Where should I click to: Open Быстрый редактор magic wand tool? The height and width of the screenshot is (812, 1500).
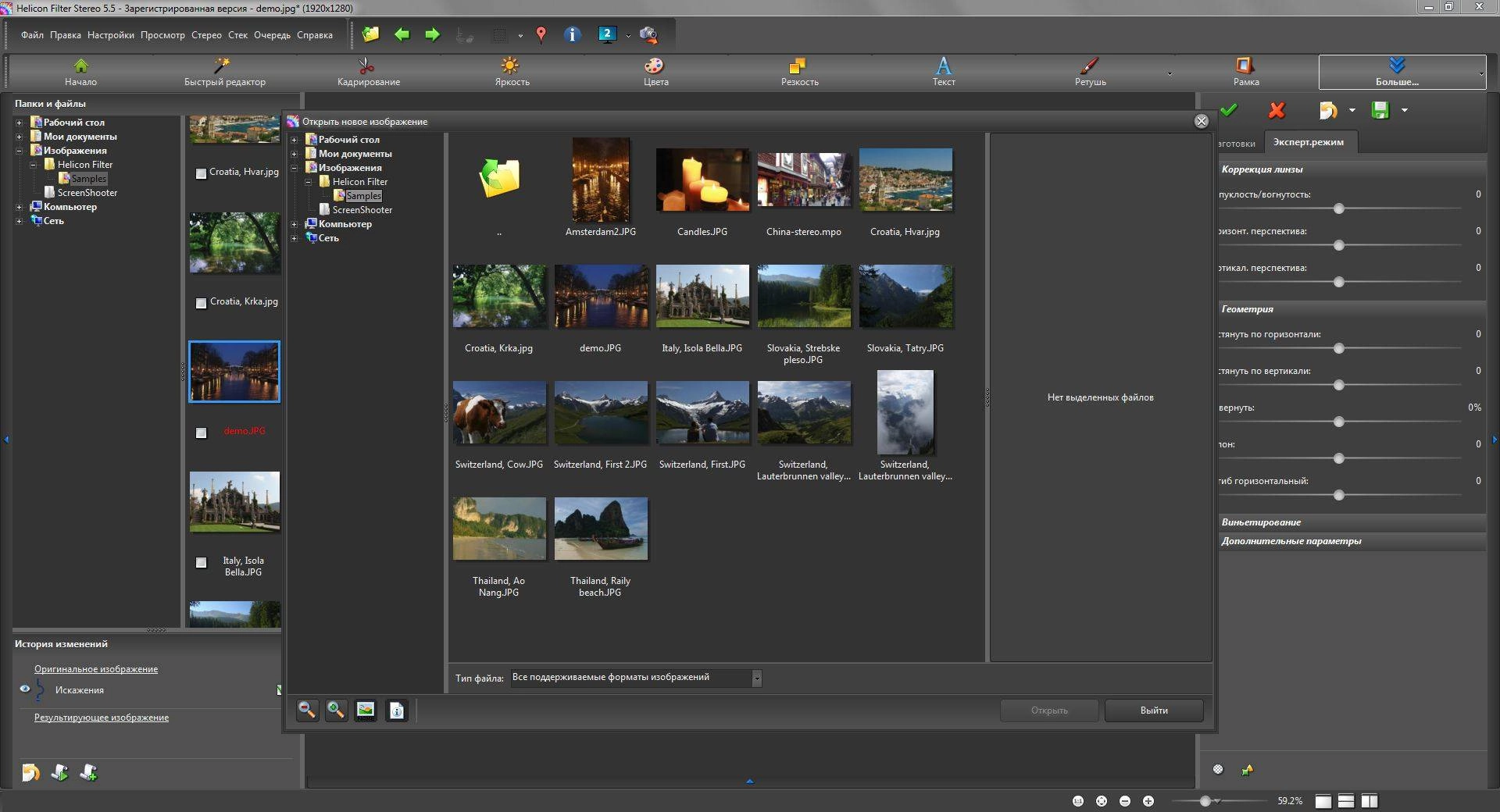tap(224, 72)
